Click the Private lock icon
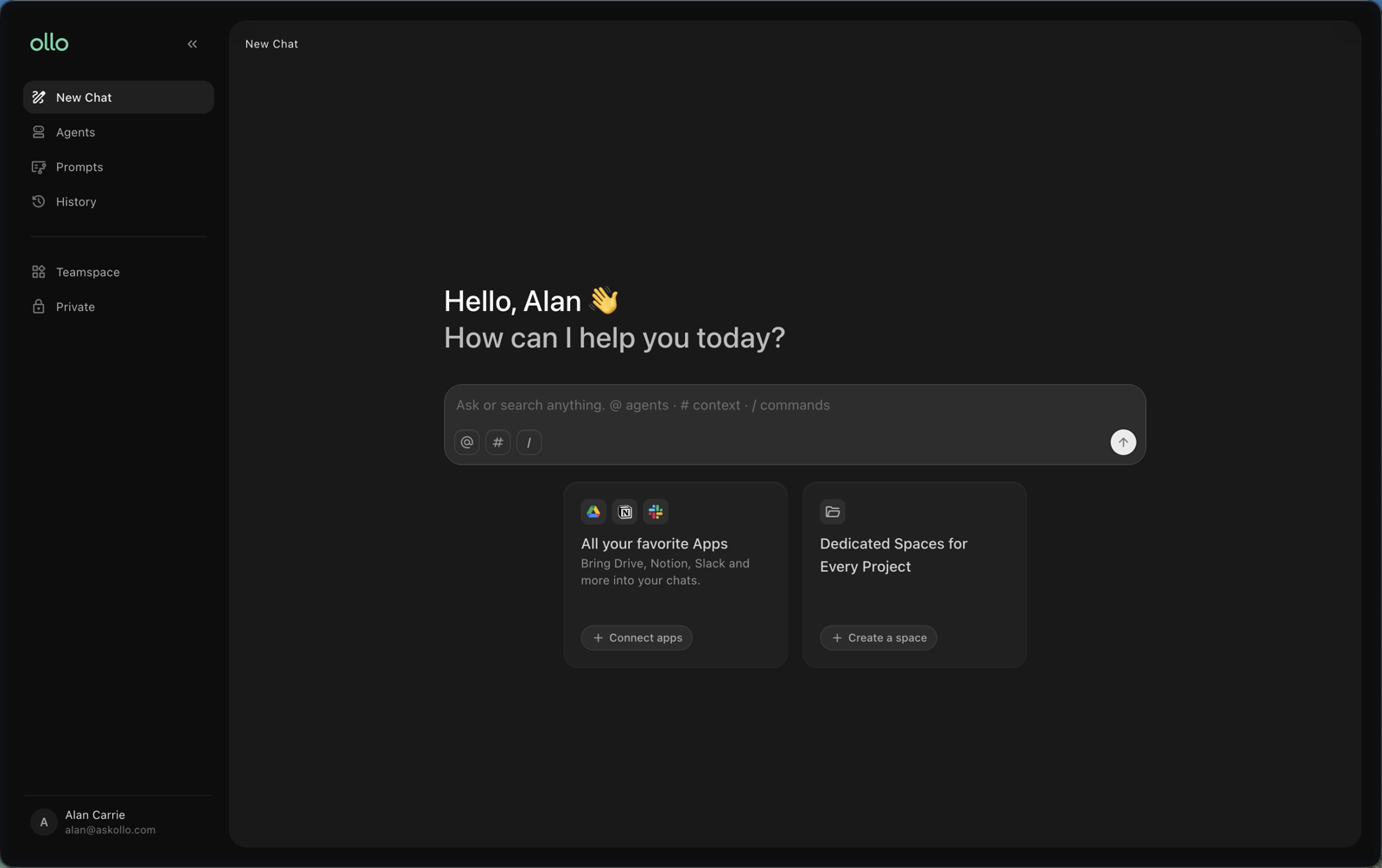This screenshot has height=868, width=1382. coord(39,307)
